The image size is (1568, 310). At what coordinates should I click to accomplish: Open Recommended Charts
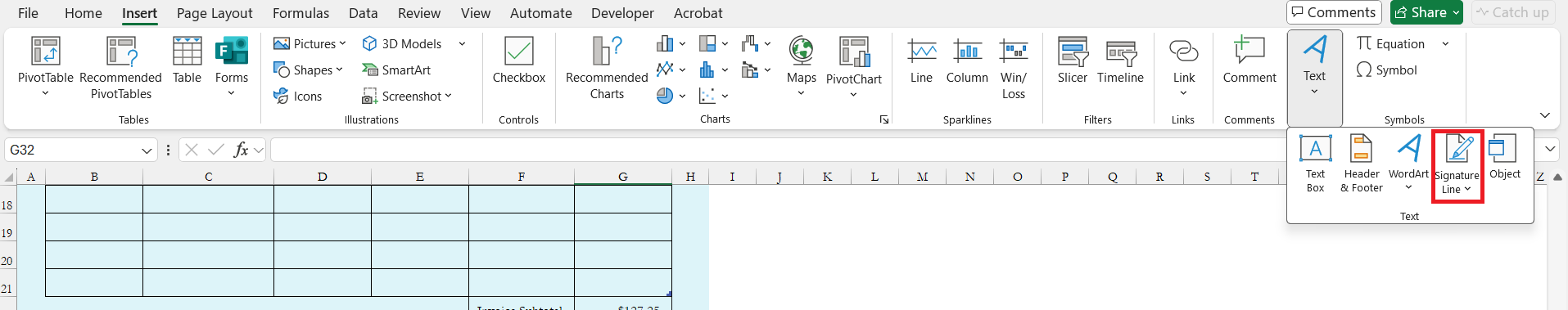pos(607,67)
